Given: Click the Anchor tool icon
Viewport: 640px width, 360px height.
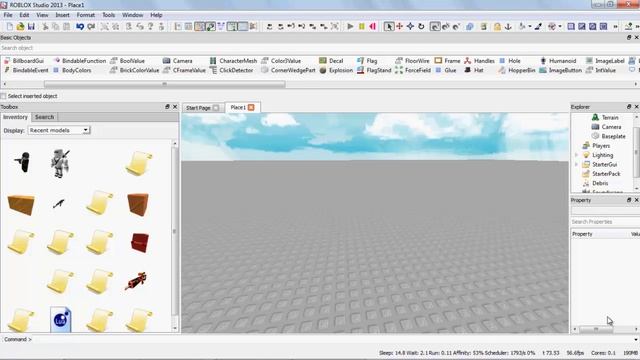Looking at the screenshot, I should (x=508, y=27).
